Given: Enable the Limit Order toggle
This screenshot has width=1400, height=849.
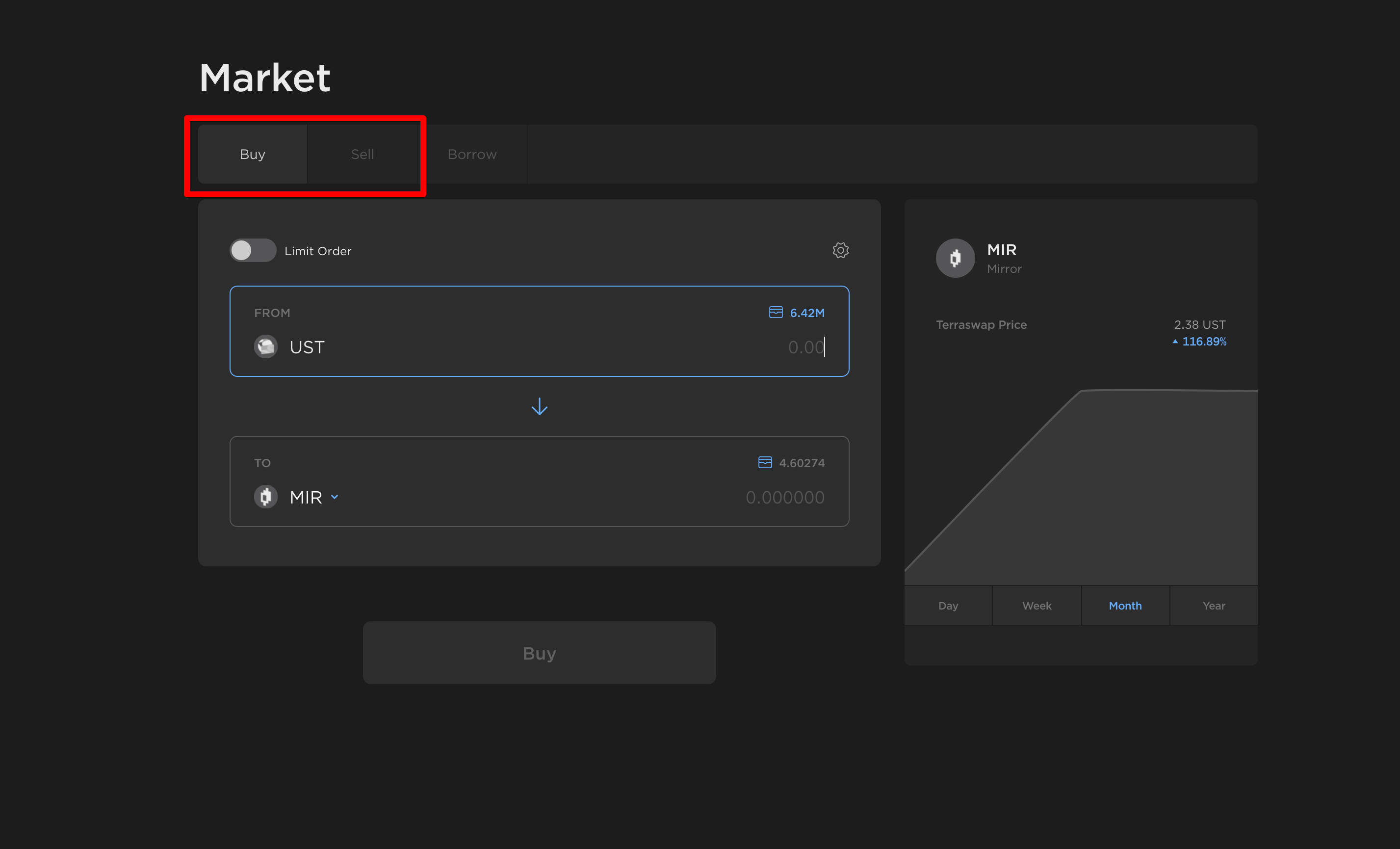Looking at the screenshot, I should 253,251.
